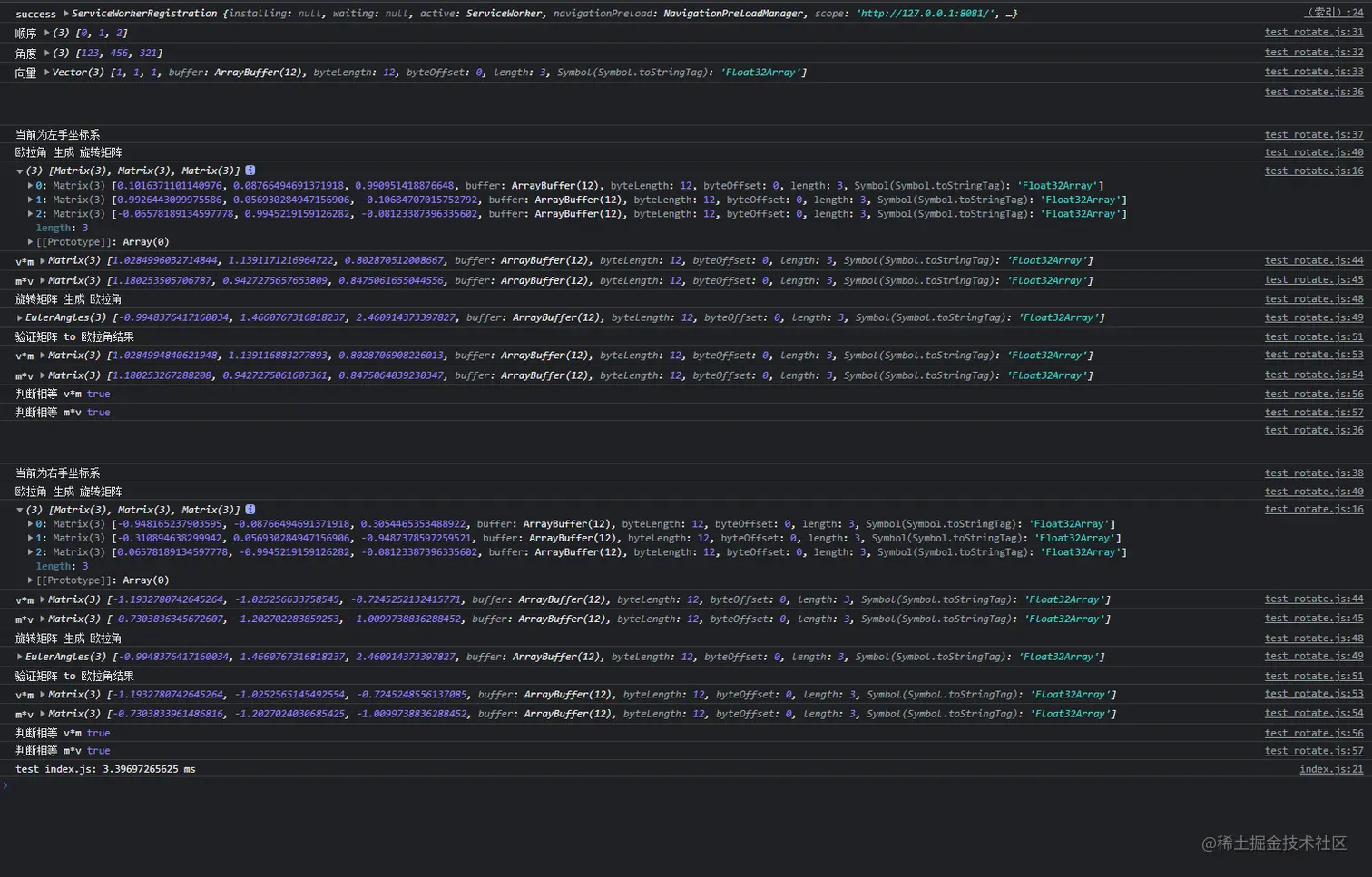Click the info icon beside the array containing -0.948165237903595

tap(250, 510)
